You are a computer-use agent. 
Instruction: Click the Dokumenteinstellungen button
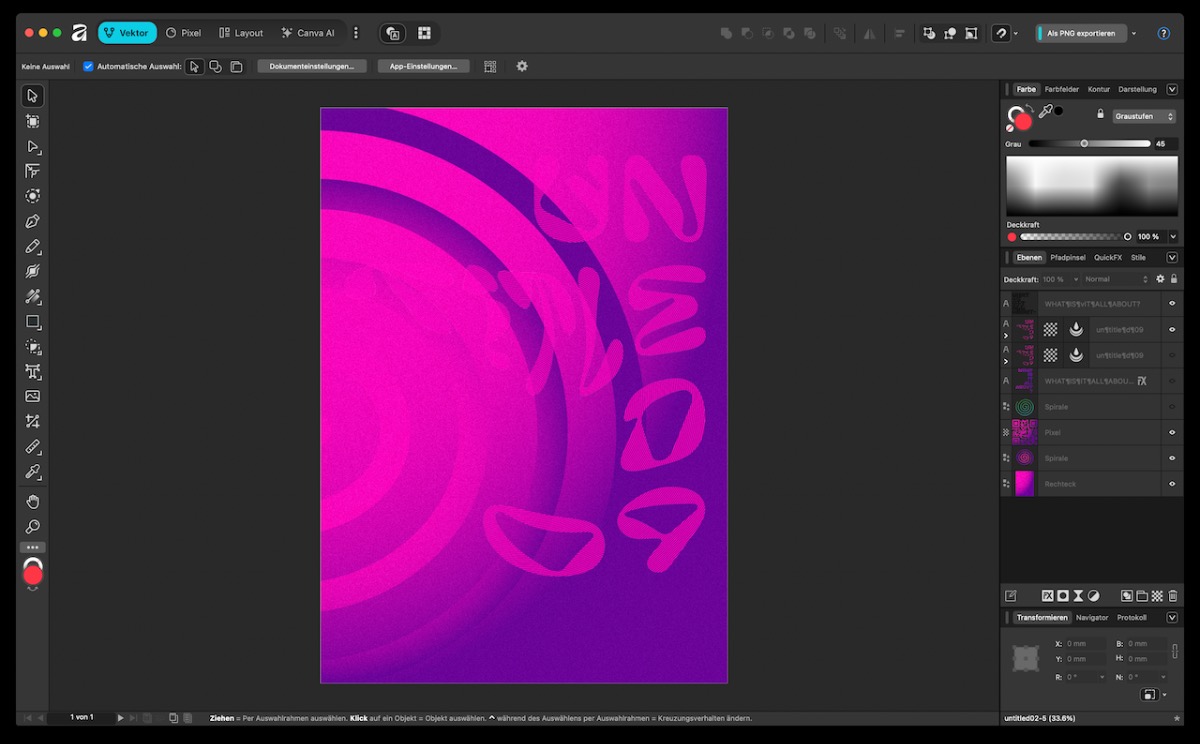coord(311,66)
